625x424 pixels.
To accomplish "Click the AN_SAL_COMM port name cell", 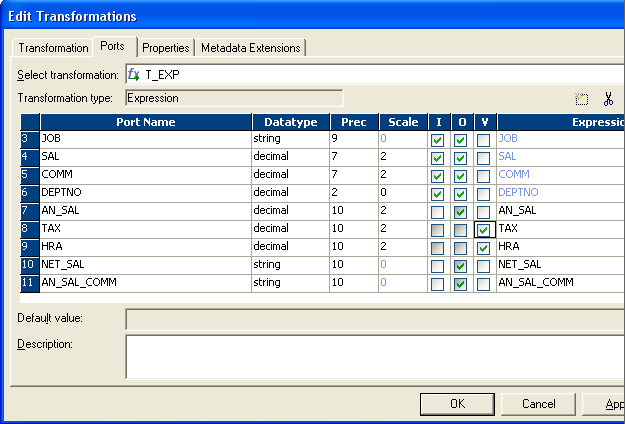I will (146, 283).
